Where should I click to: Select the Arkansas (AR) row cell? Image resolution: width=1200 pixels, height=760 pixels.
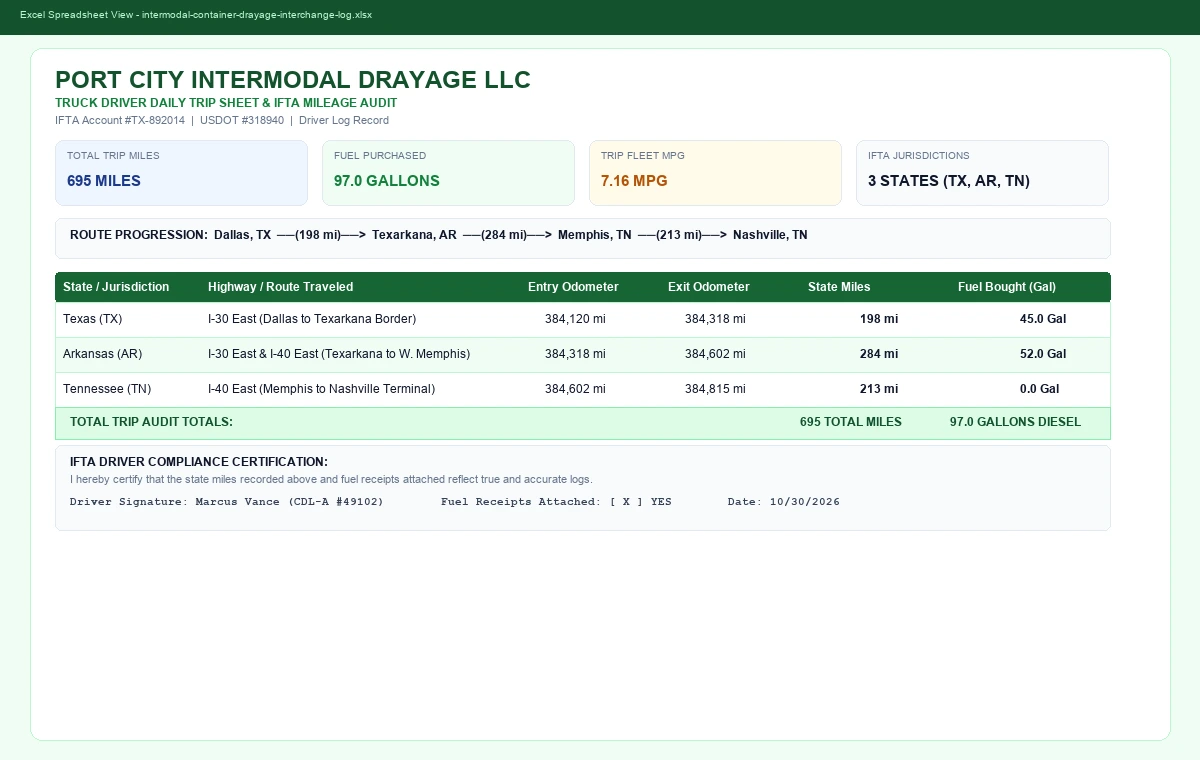(101, 354)
